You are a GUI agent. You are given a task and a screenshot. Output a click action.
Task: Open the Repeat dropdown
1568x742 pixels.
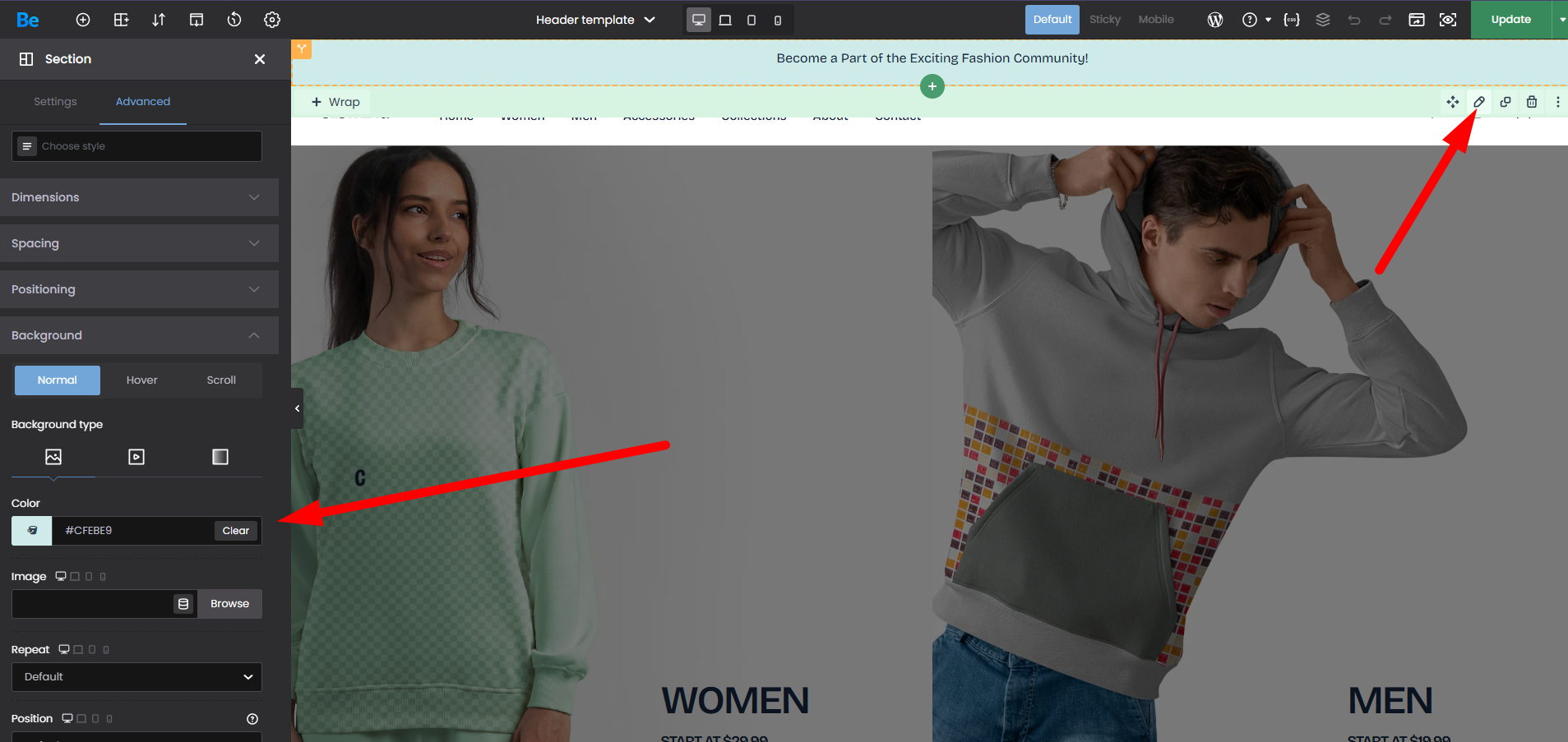136,677
